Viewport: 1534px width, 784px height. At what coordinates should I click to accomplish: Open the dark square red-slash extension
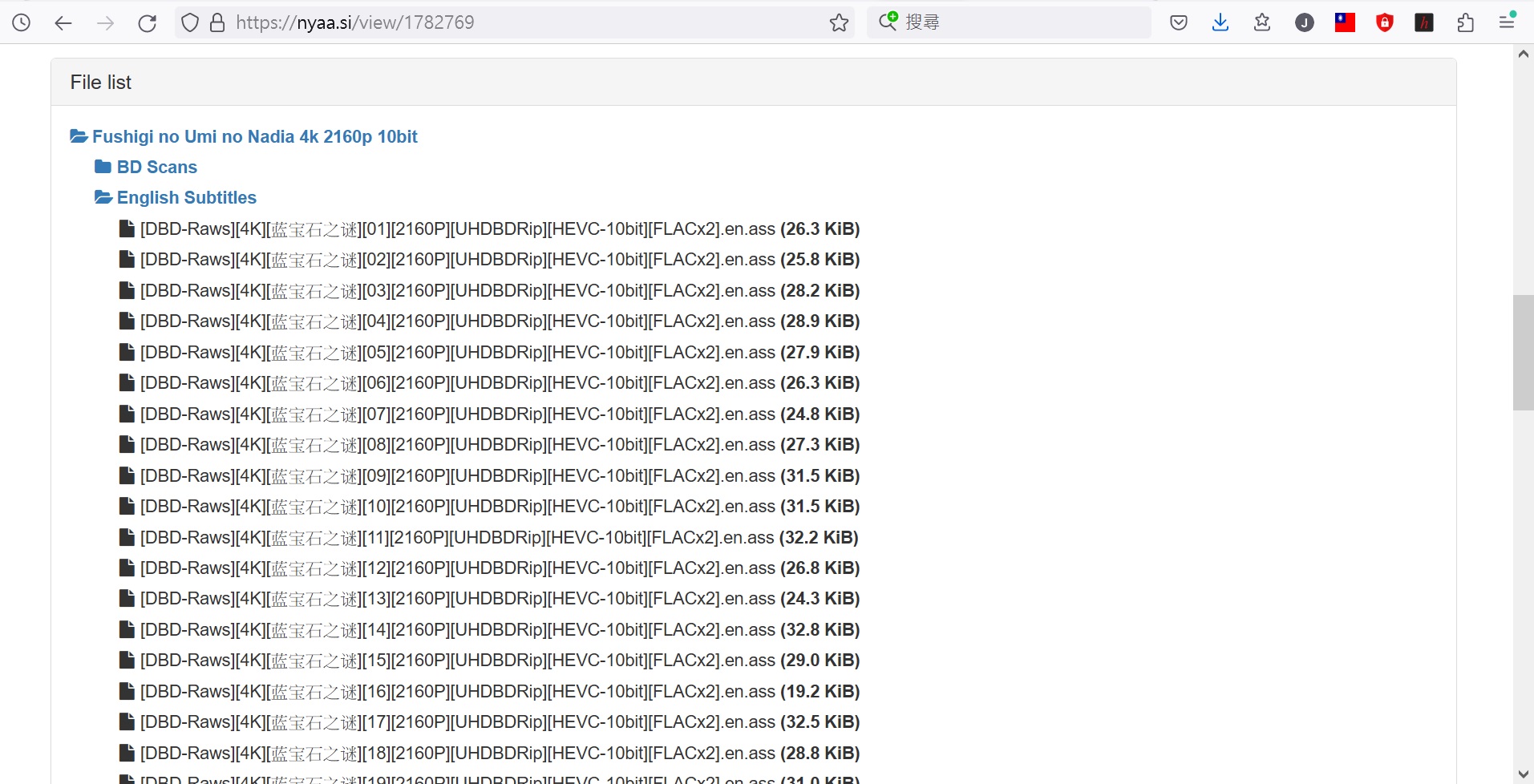coord(1424,22)
